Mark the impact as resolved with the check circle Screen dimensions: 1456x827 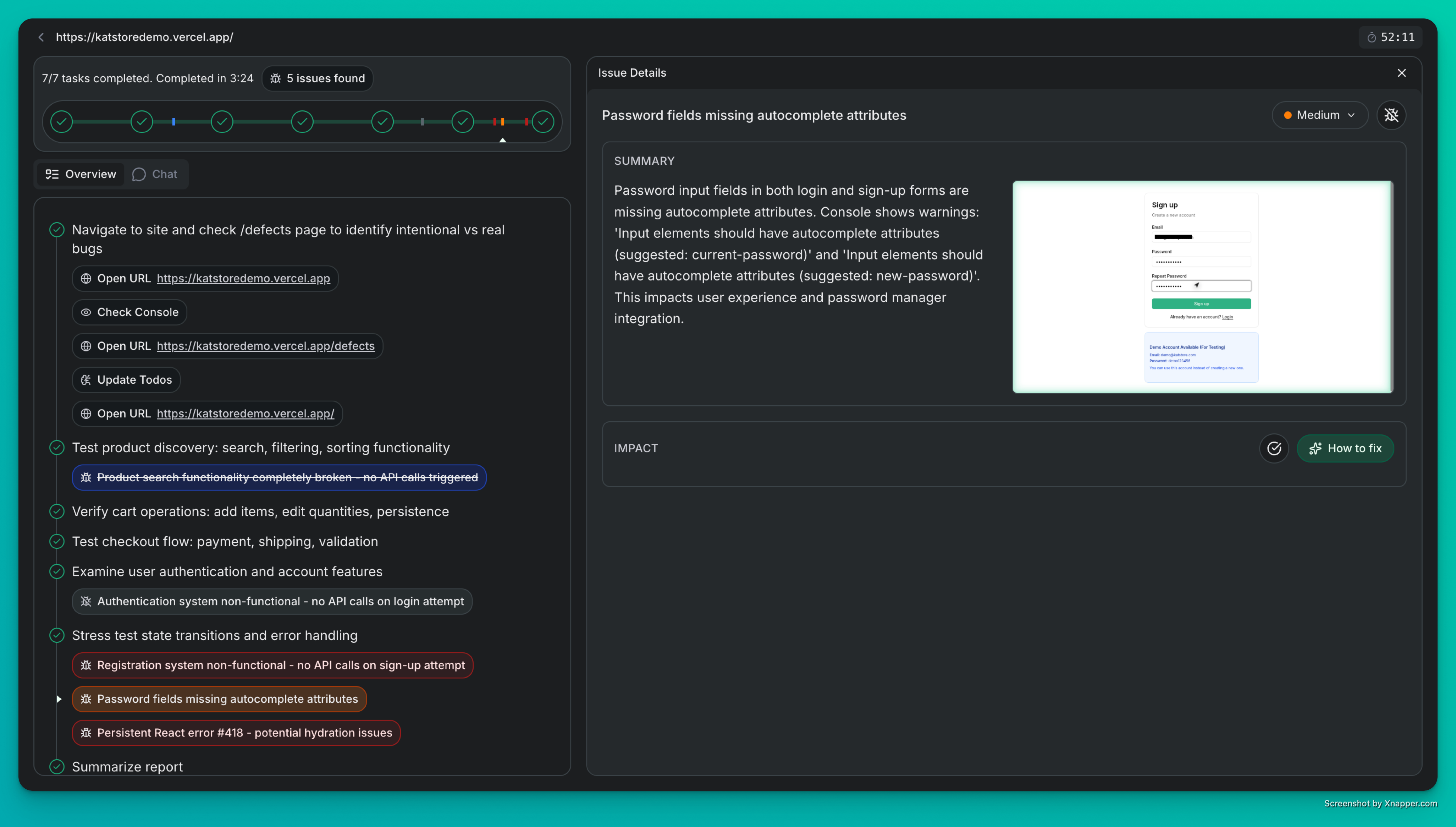point(1274,448)
